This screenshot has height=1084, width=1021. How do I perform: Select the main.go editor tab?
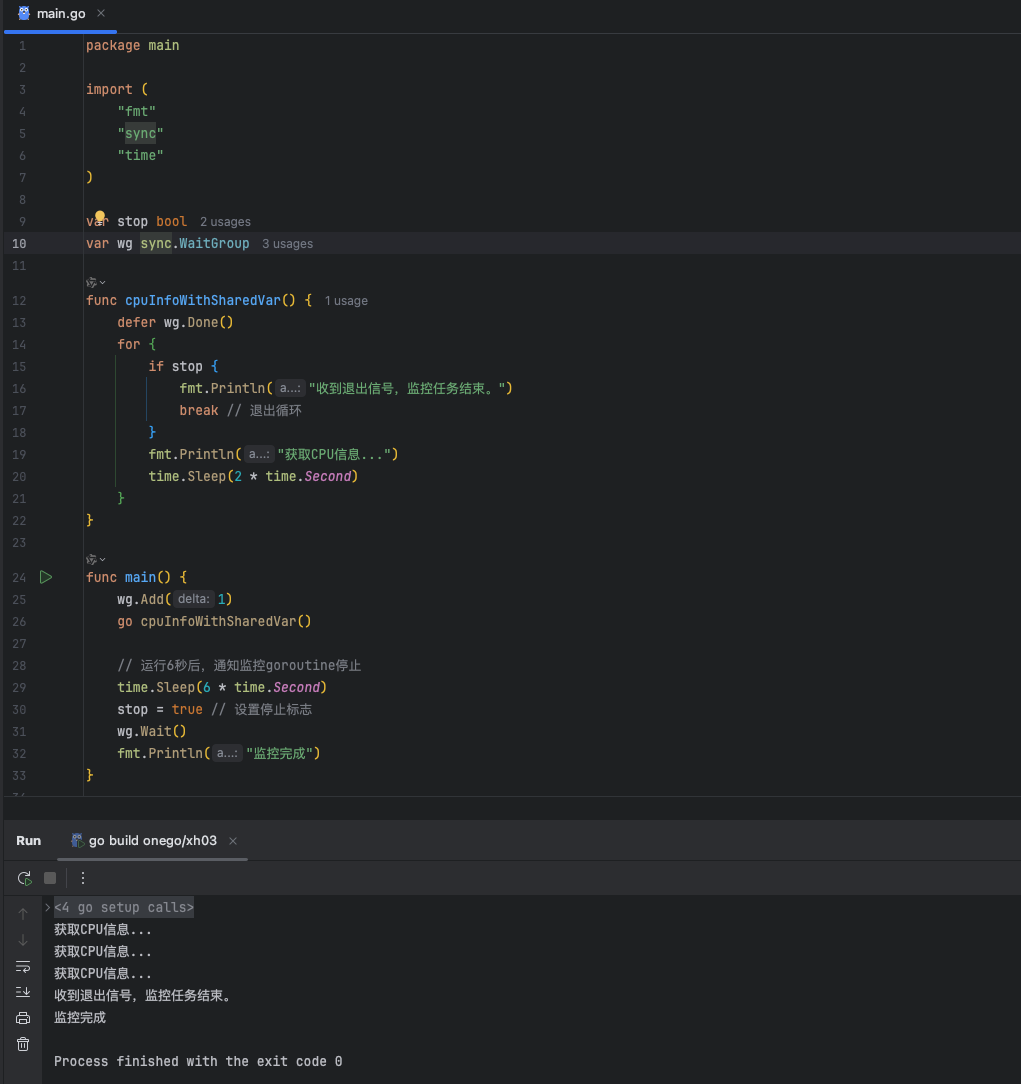coord(61,14)
